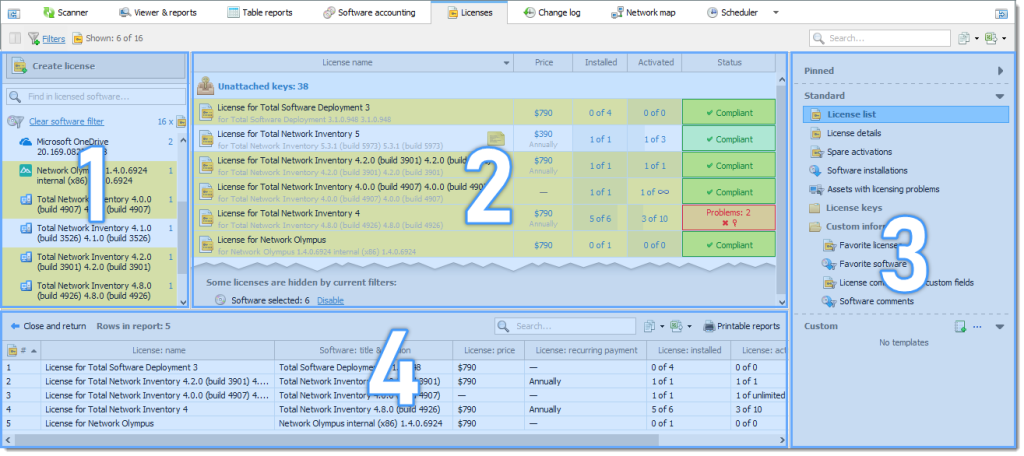
Task: Select Total Network Inventory 4.8.0 software item
Action: 91,290
